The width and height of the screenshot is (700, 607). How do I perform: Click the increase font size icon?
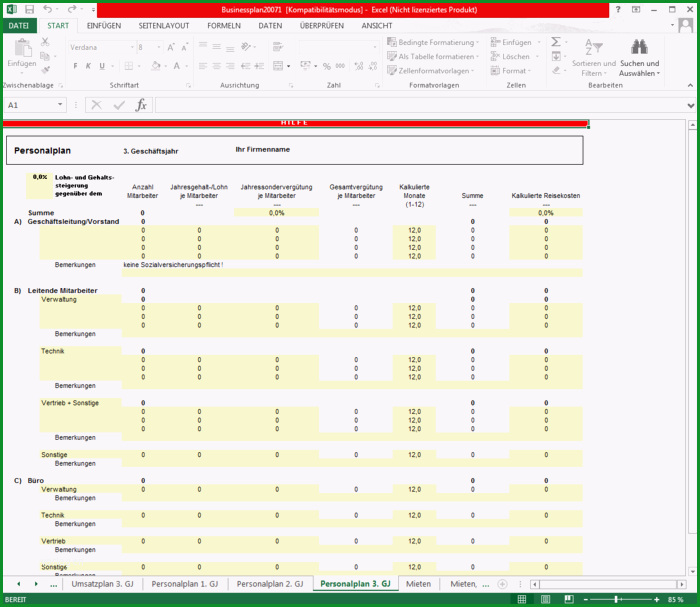tap(171, 47)
